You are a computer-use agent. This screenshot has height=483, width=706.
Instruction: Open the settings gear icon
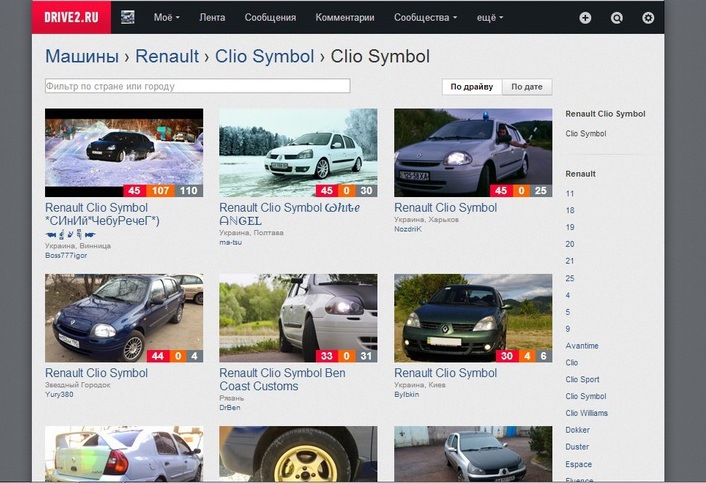tap(648, 18)
